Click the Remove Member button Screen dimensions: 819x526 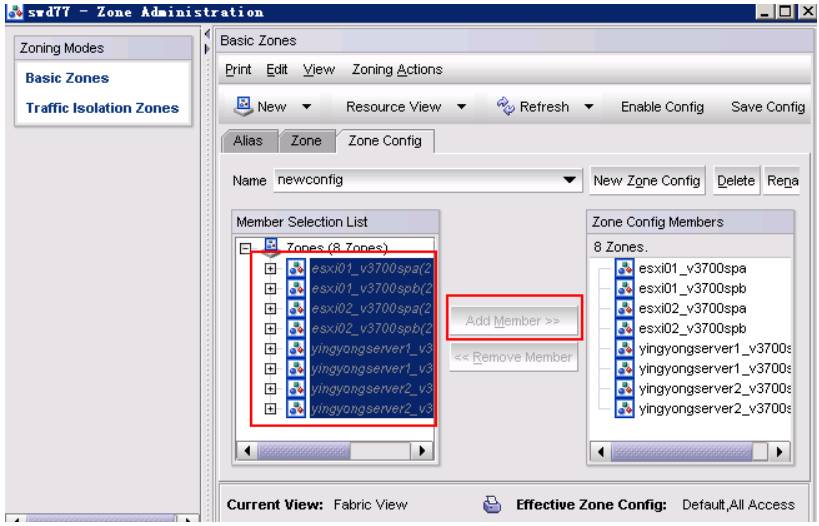coord(513,357)
